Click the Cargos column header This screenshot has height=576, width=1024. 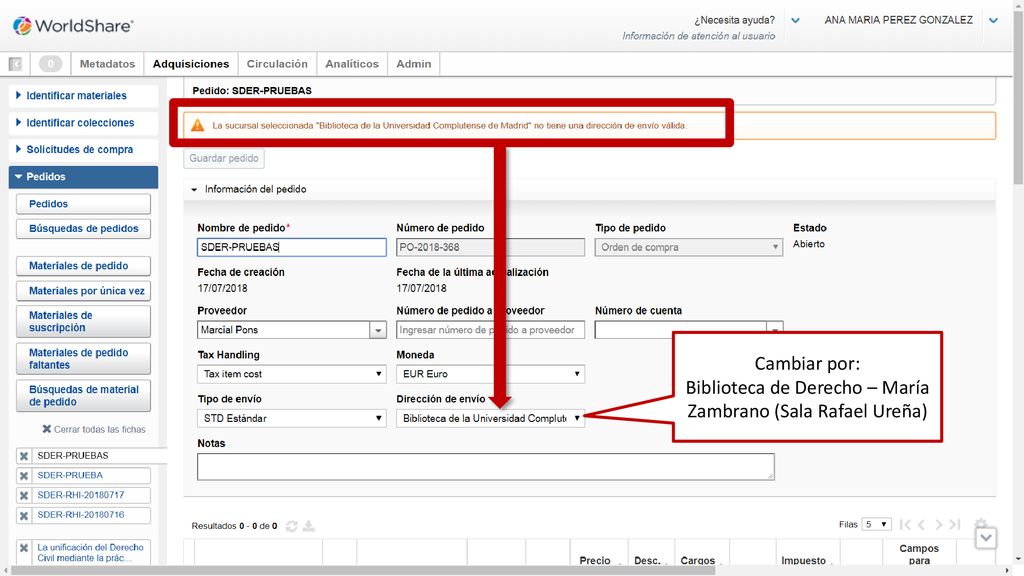click(x=697, y=560)
